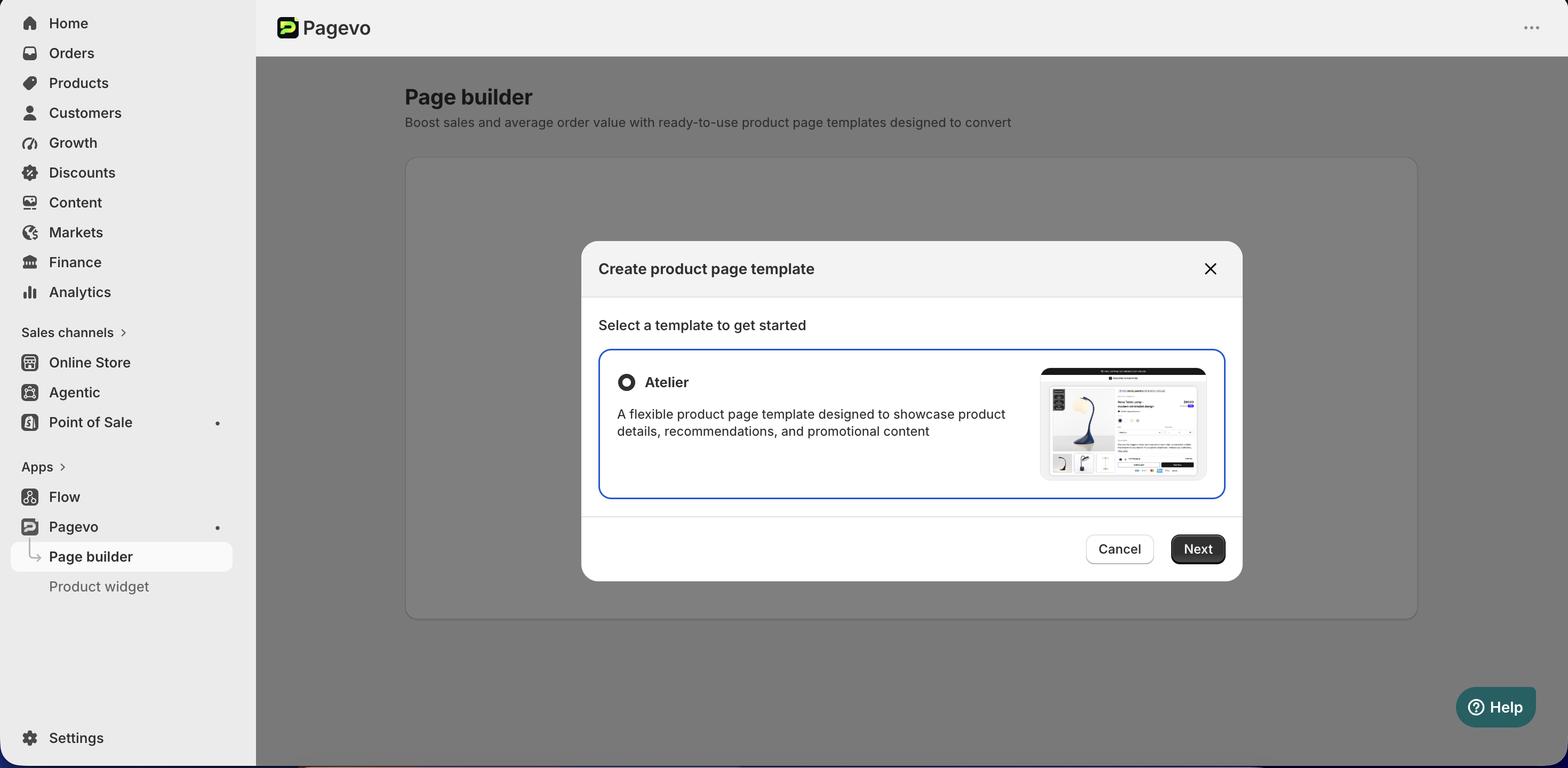Click the Content image icon

pyautogui.click(x=30, y=202)
